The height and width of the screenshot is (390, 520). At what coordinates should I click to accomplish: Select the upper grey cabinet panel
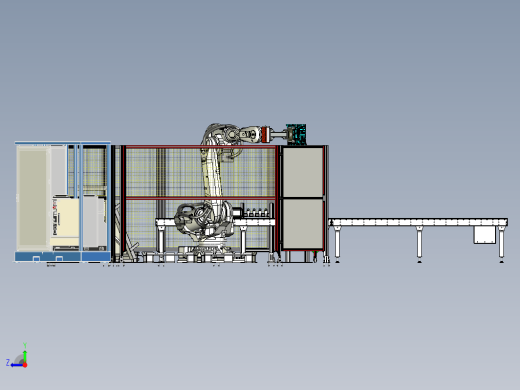tap(303, 172)
